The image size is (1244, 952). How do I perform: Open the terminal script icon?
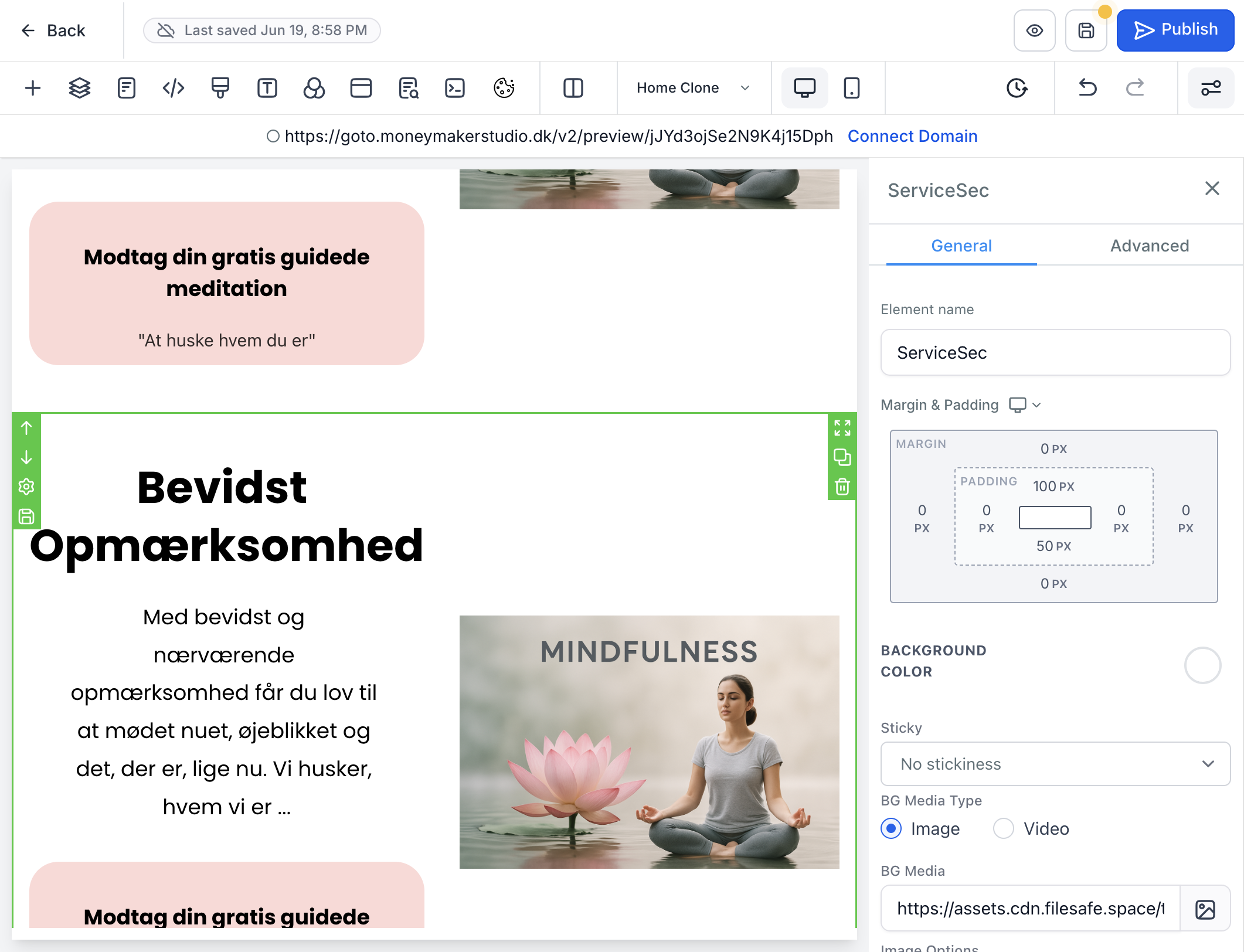[x=455, y=88]
